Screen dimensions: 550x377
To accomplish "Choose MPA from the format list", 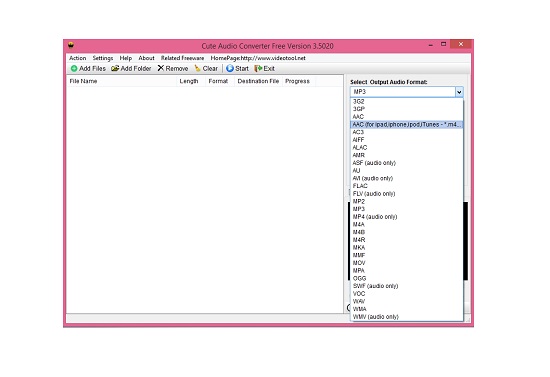I will tap(407, 271).
